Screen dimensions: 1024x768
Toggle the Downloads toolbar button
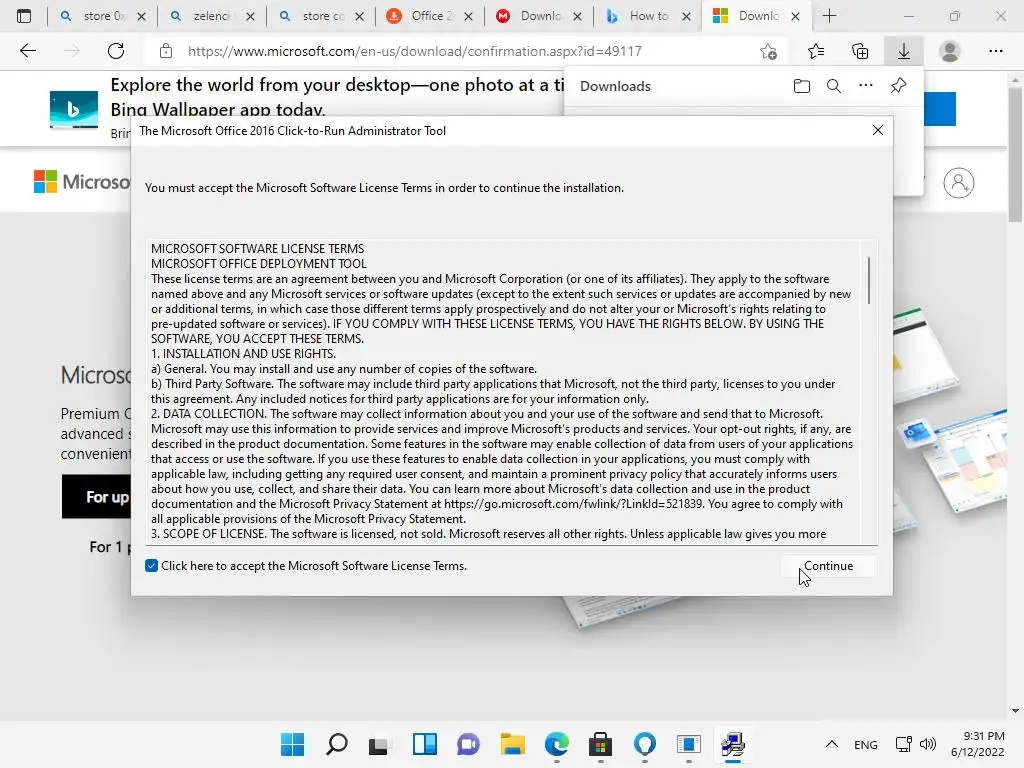pyautogui.click(x=904, y=51)
